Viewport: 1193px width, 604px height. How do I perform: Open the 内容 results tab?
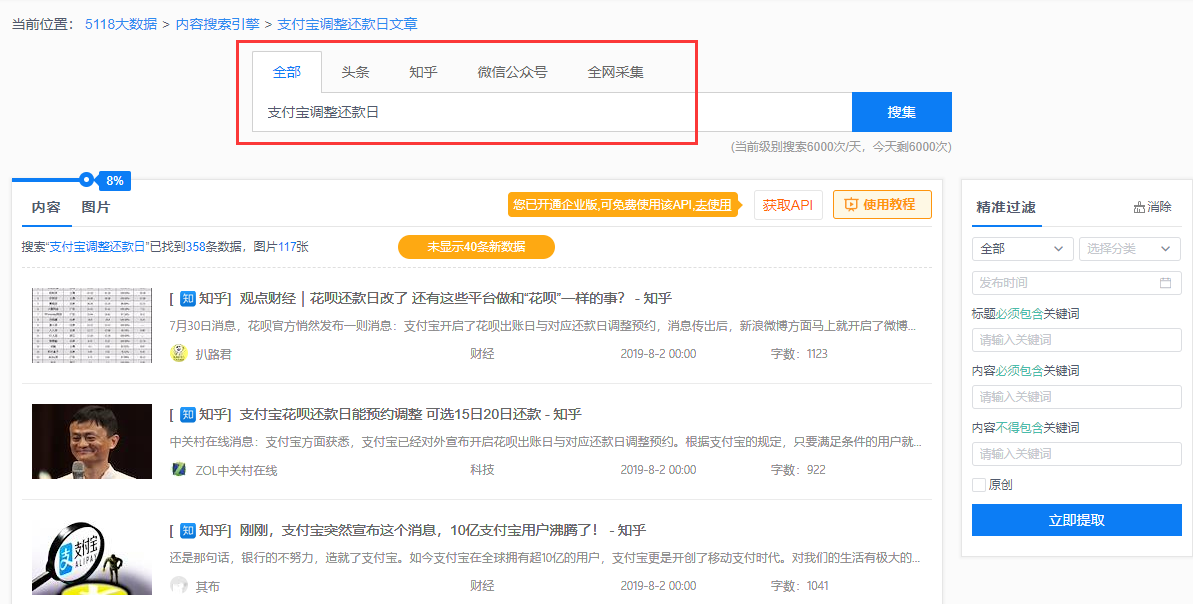pos(46,207)
